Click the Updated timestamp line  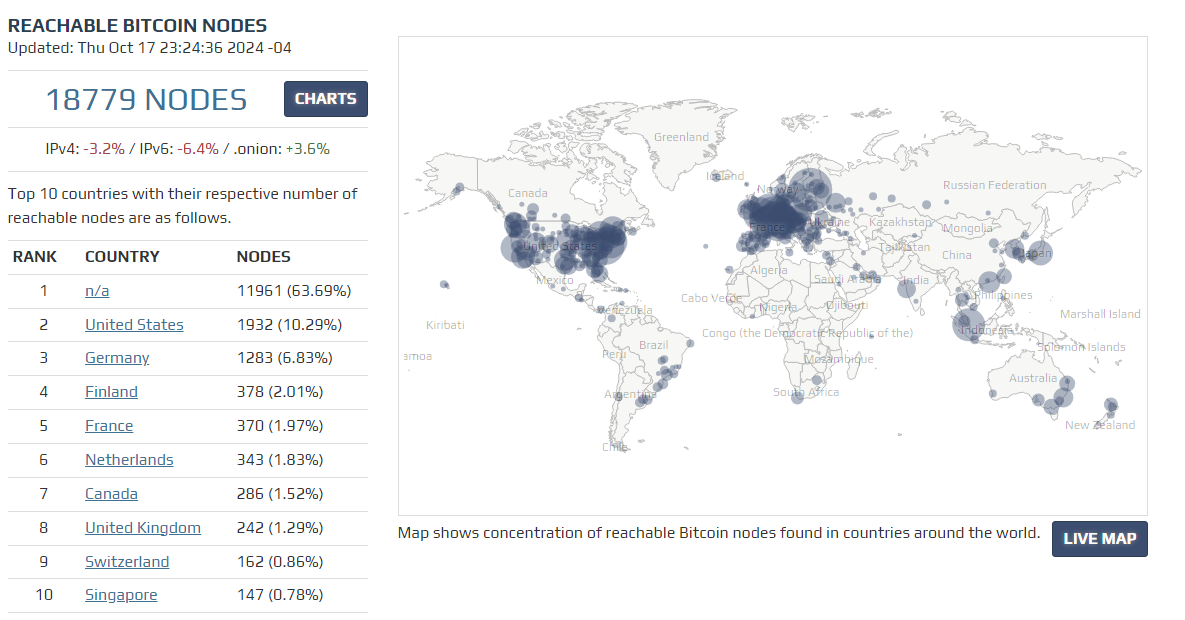(150, 48)
